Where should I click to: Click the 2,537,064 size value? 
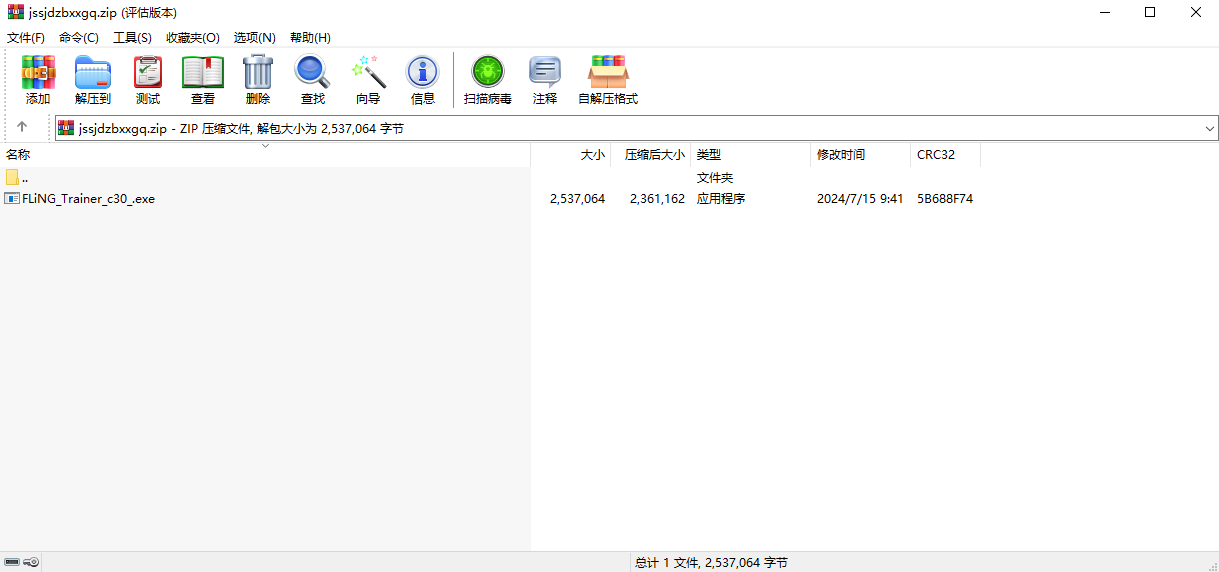[x=577, y=199]
